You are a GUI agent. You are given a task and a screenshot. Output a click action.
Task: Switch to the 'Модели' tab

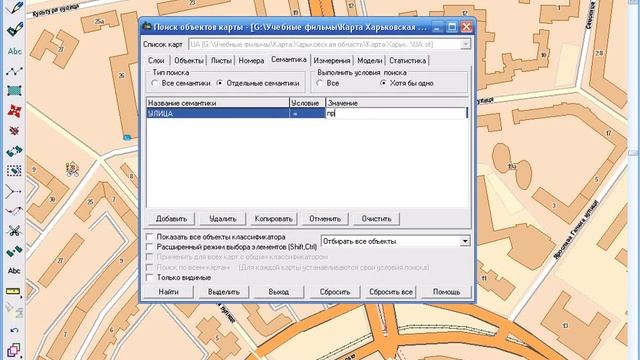point(369,60)
